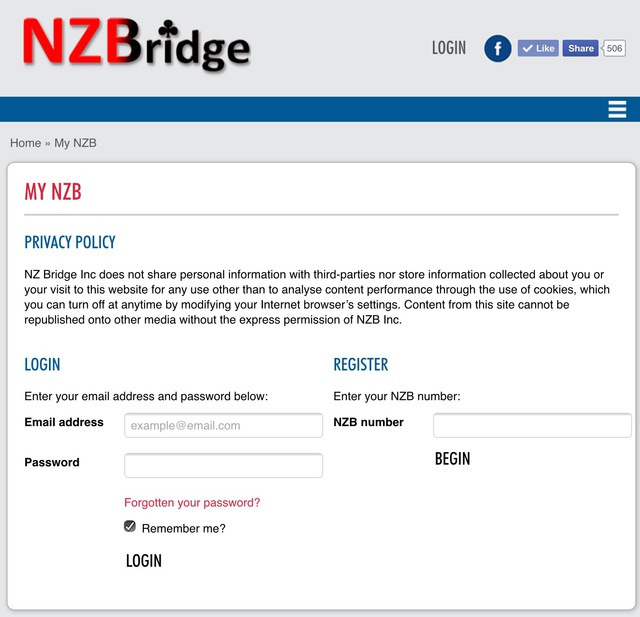640x617 pixels.
Task: Submit the LOGIN button below form
Action: (x=144, y=561)
